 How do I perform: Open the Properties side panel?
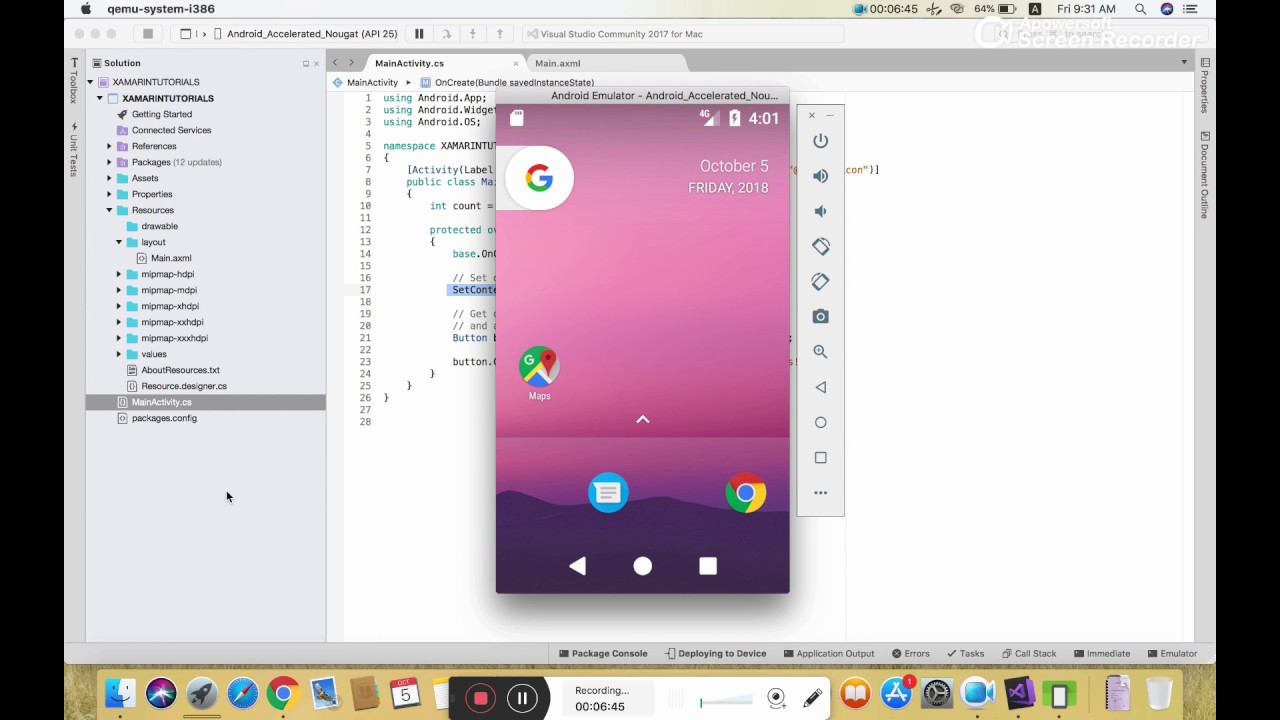(x=1205, y=84)
